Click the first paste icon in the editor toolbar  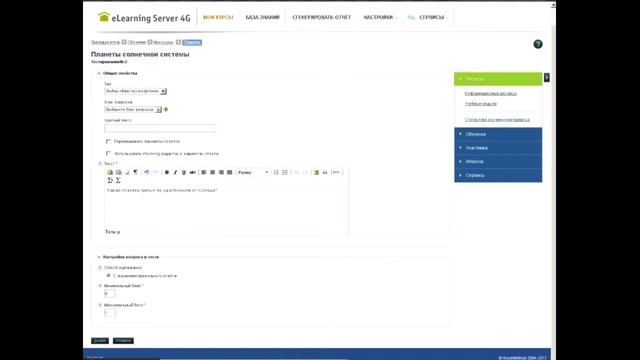(x=110, y=172)
